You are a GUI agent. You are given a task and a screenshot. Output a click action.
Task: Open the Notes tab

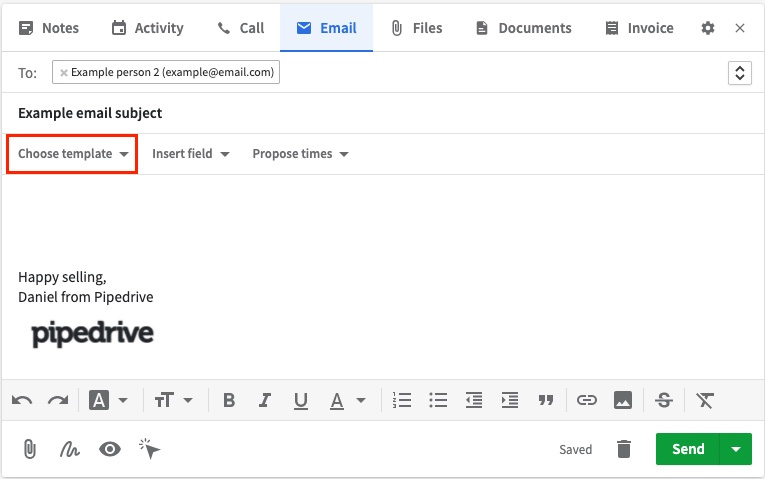pyautogui.click(x=48, y=28)
